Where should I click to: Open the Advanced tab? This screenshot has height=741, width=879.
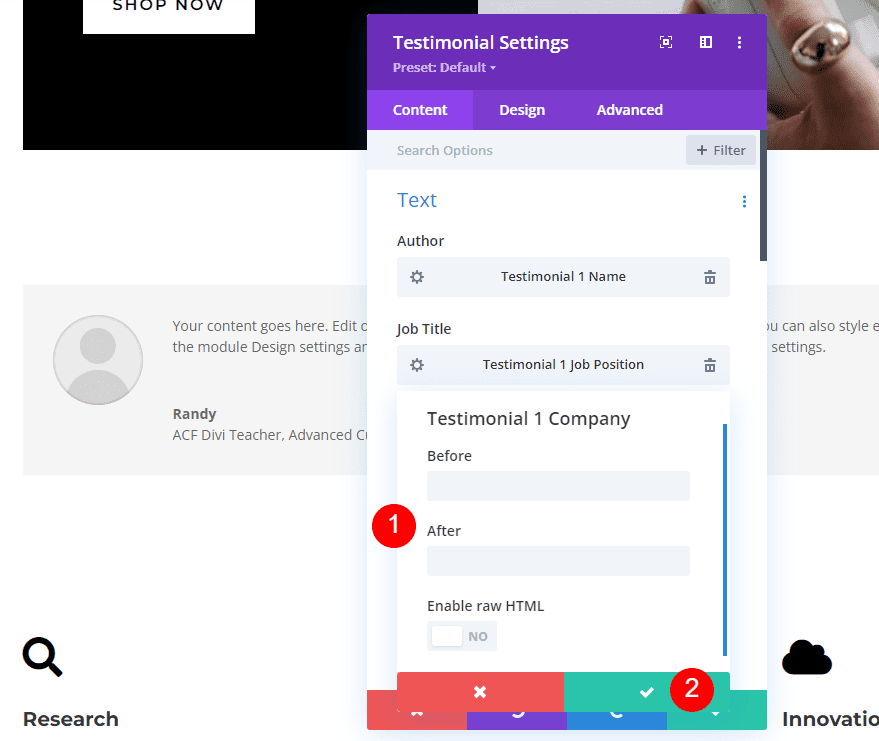click(629, 110)
